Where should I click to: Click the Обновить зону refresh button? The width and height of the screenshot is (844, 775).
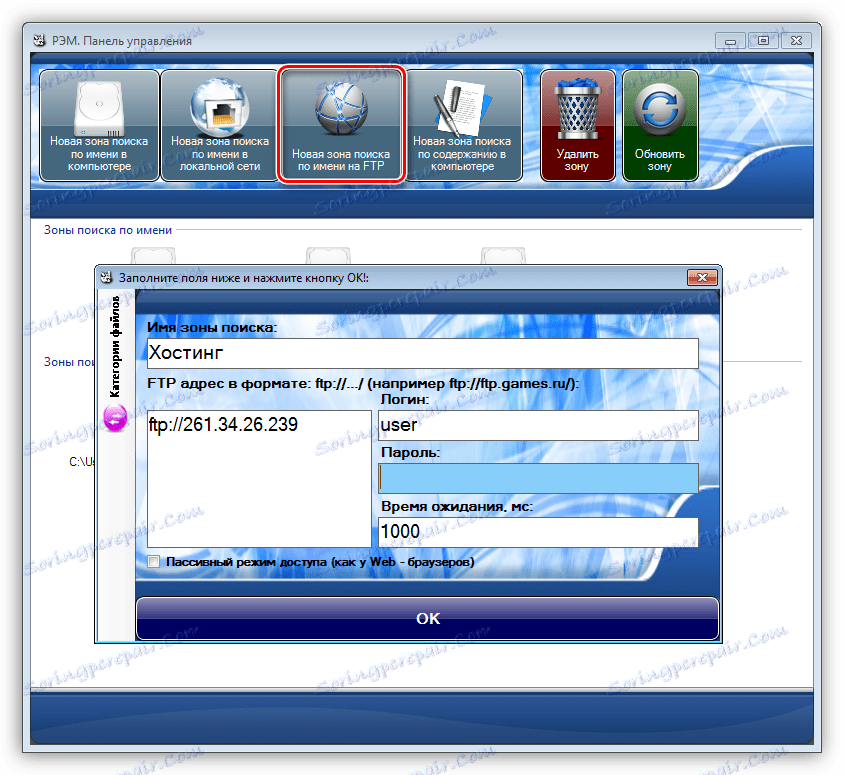coord(660,125)
